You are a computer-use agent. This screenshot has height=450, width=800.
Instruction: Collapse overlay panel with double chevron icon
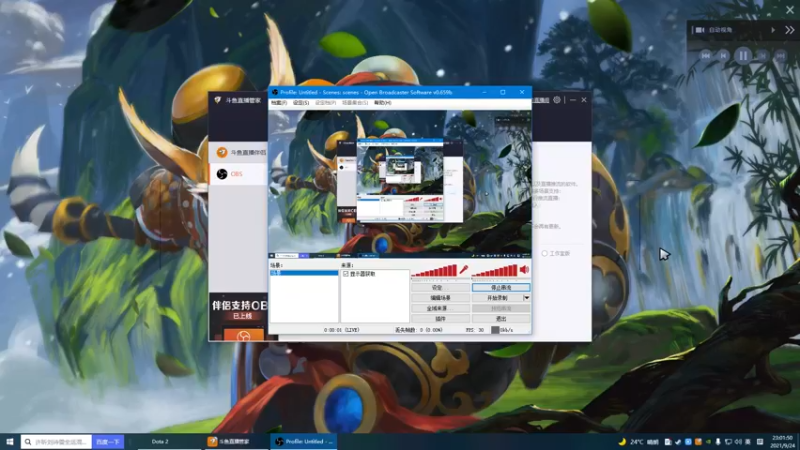[x=789, y=30]
